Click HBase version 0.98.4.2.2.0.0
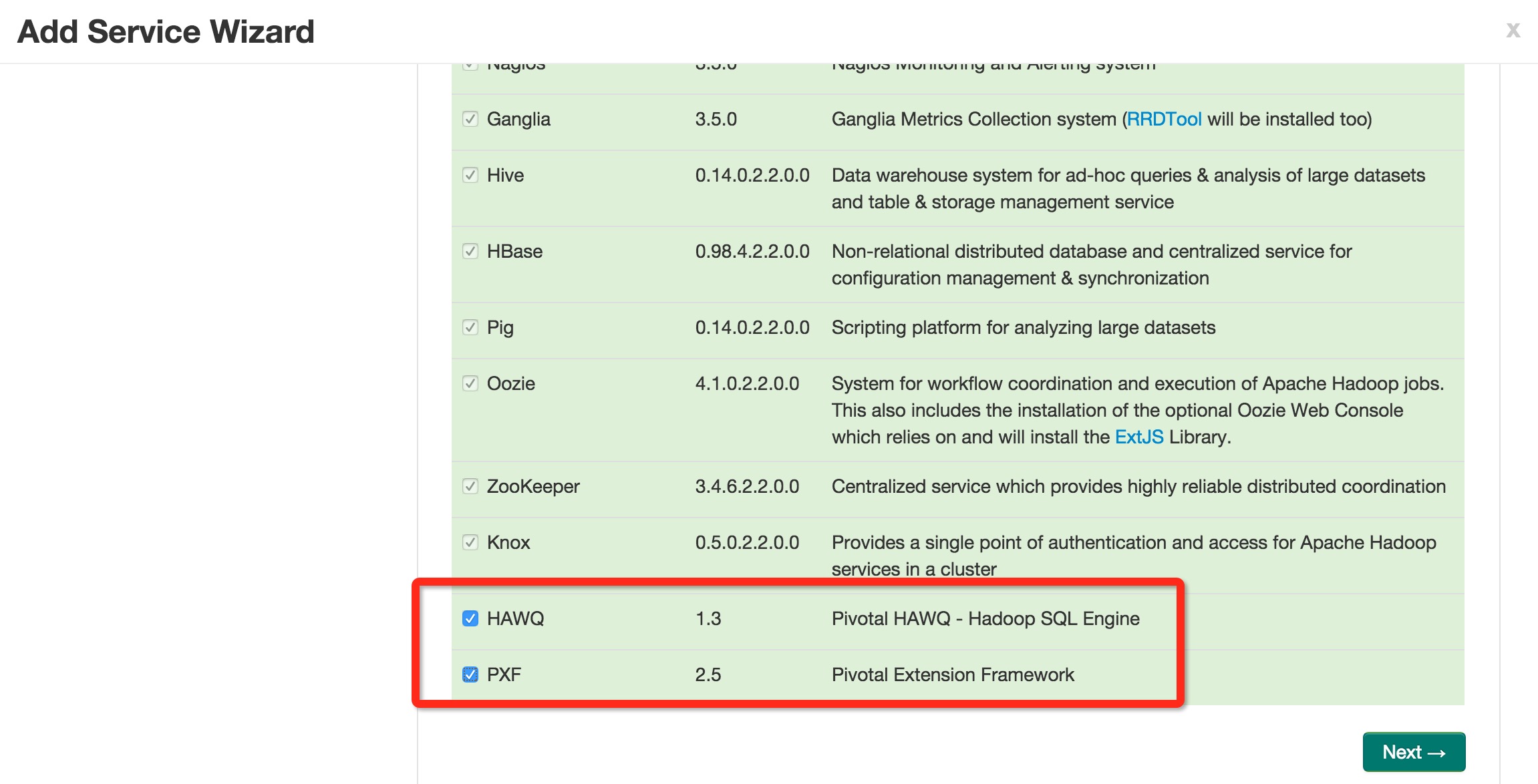Viewport: 1538px width, 784px height. coord(752,251)
